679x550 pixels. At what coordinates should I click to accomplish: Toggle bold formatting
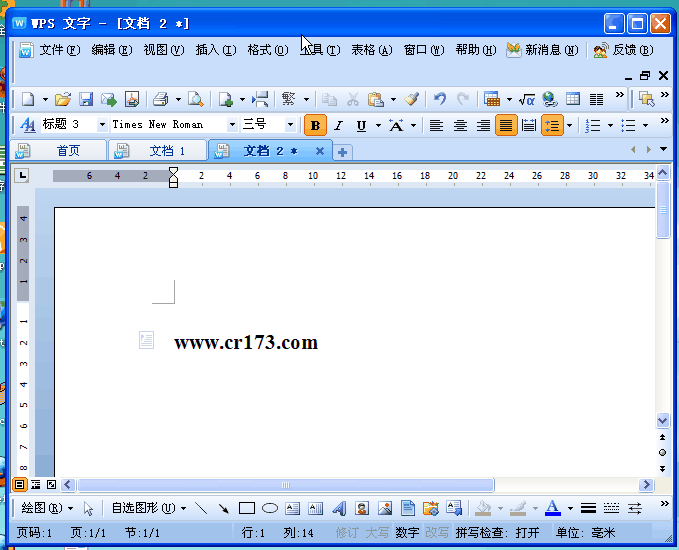click(315, 126)
